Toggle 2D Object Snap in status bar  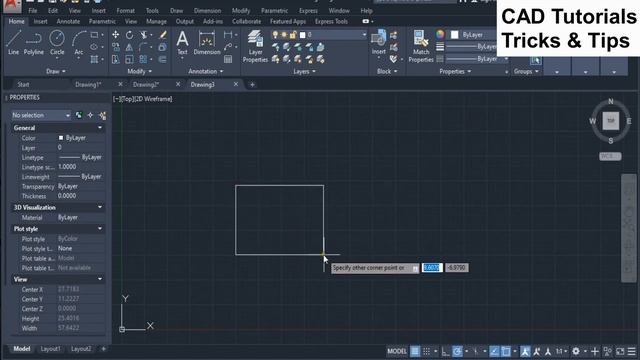(x=506, y=351)
